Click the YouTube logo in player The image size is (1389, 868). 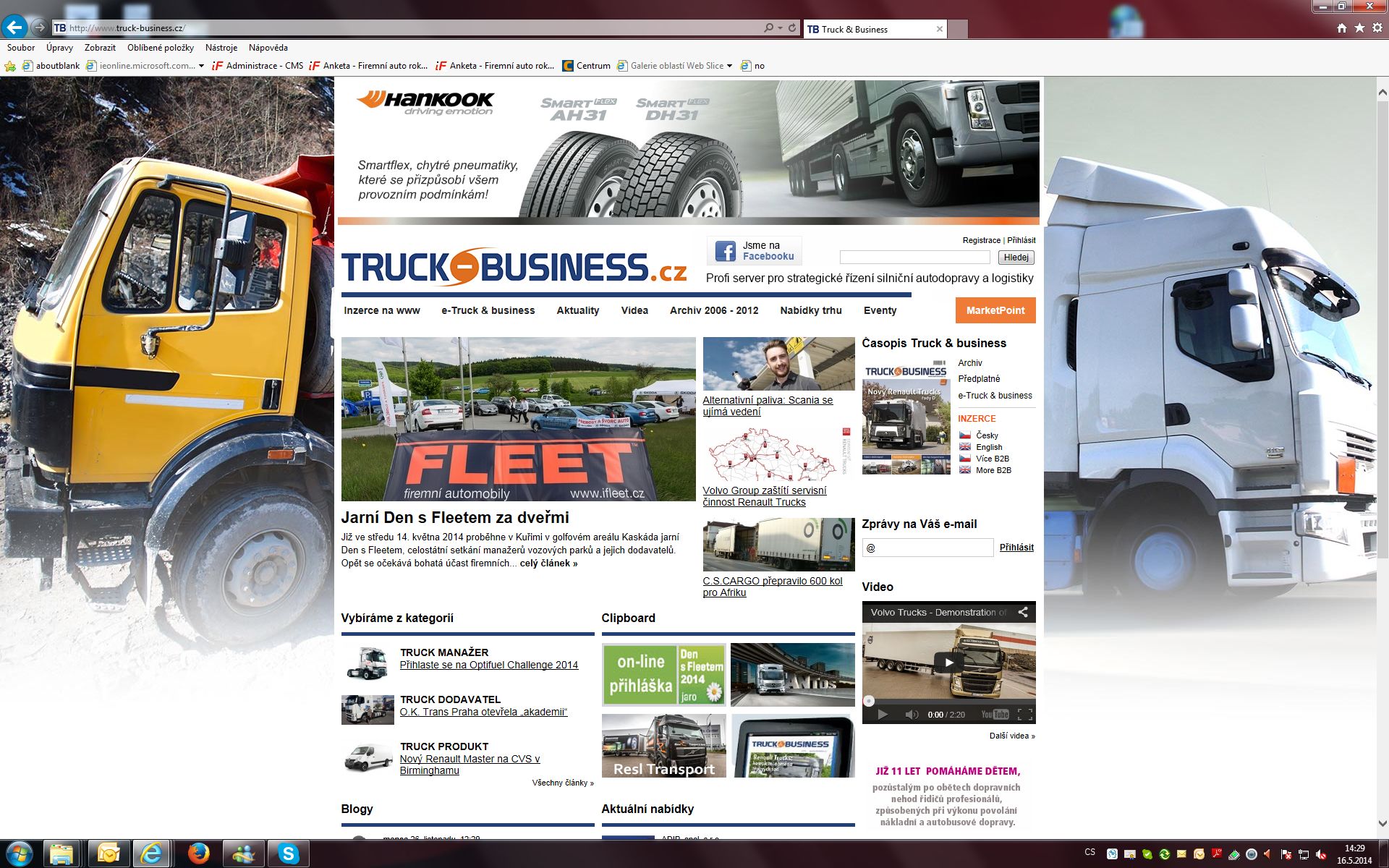point(995,715)
